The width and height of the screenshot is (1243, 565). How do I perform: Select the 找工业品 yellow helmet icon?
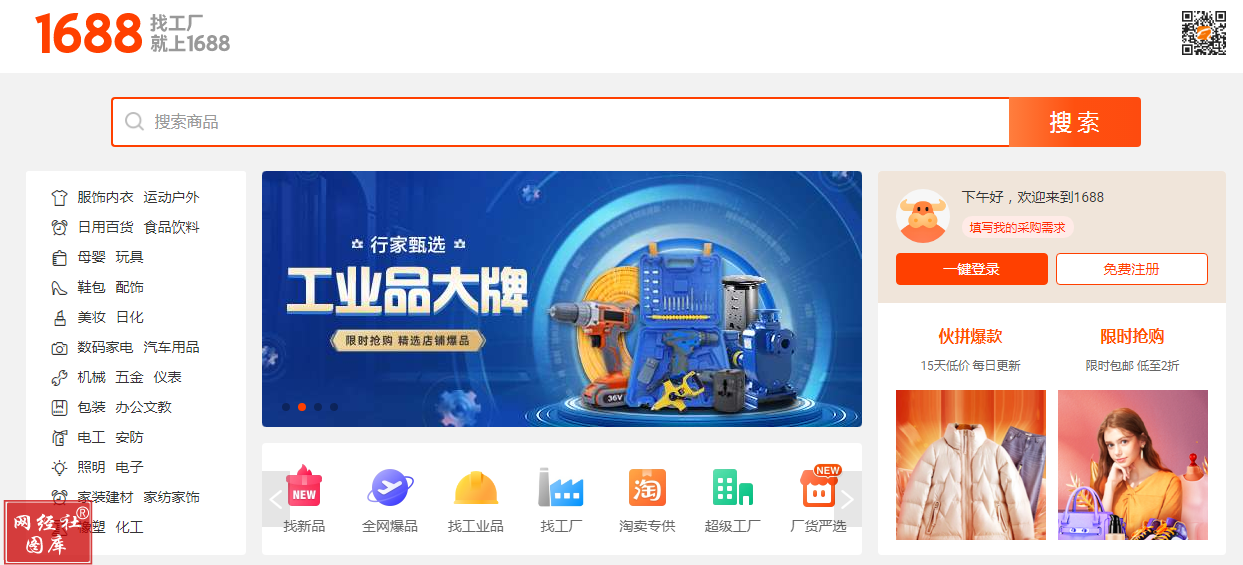(476, 488)
